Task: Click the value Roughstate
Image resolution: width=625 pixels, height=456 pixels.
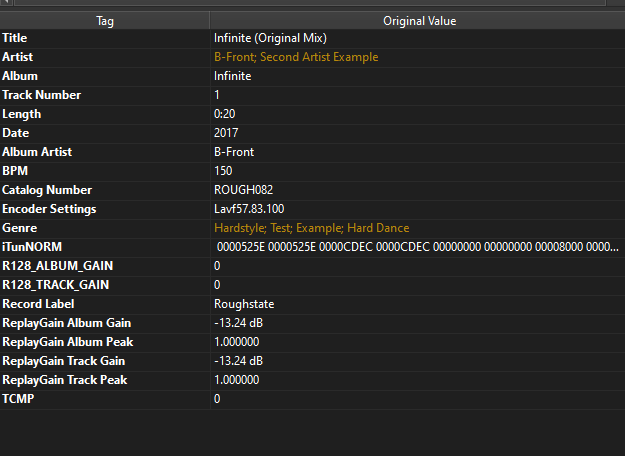Action: (x=244, y=304)
